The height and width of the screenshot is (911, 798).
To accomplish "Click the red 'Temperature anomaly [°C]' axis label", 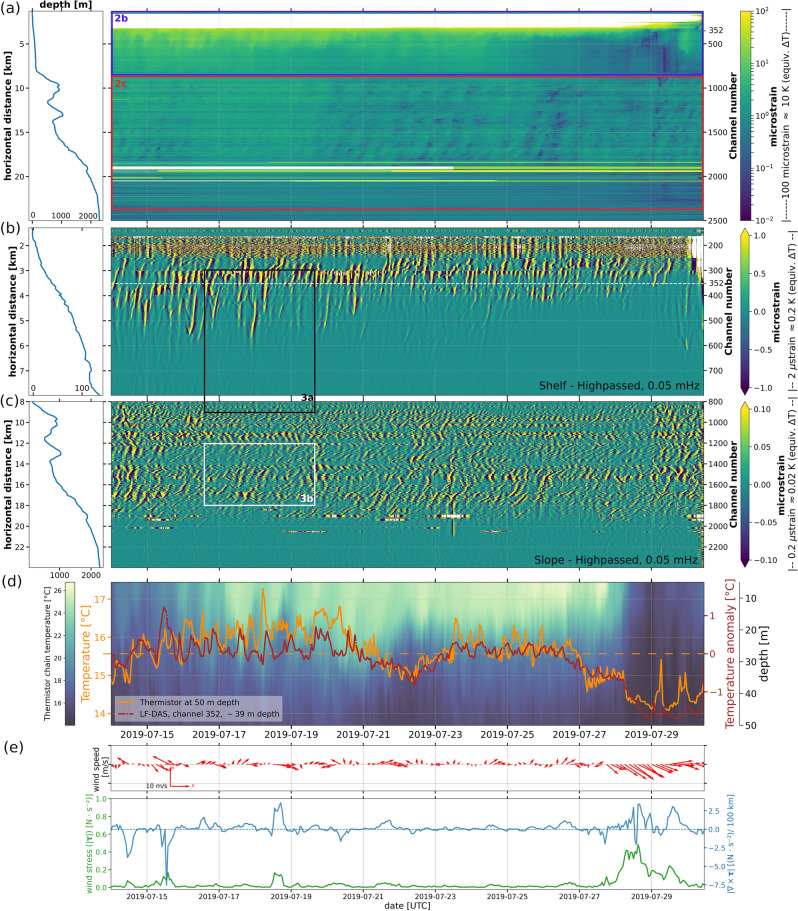I will (x=730, y=653).
